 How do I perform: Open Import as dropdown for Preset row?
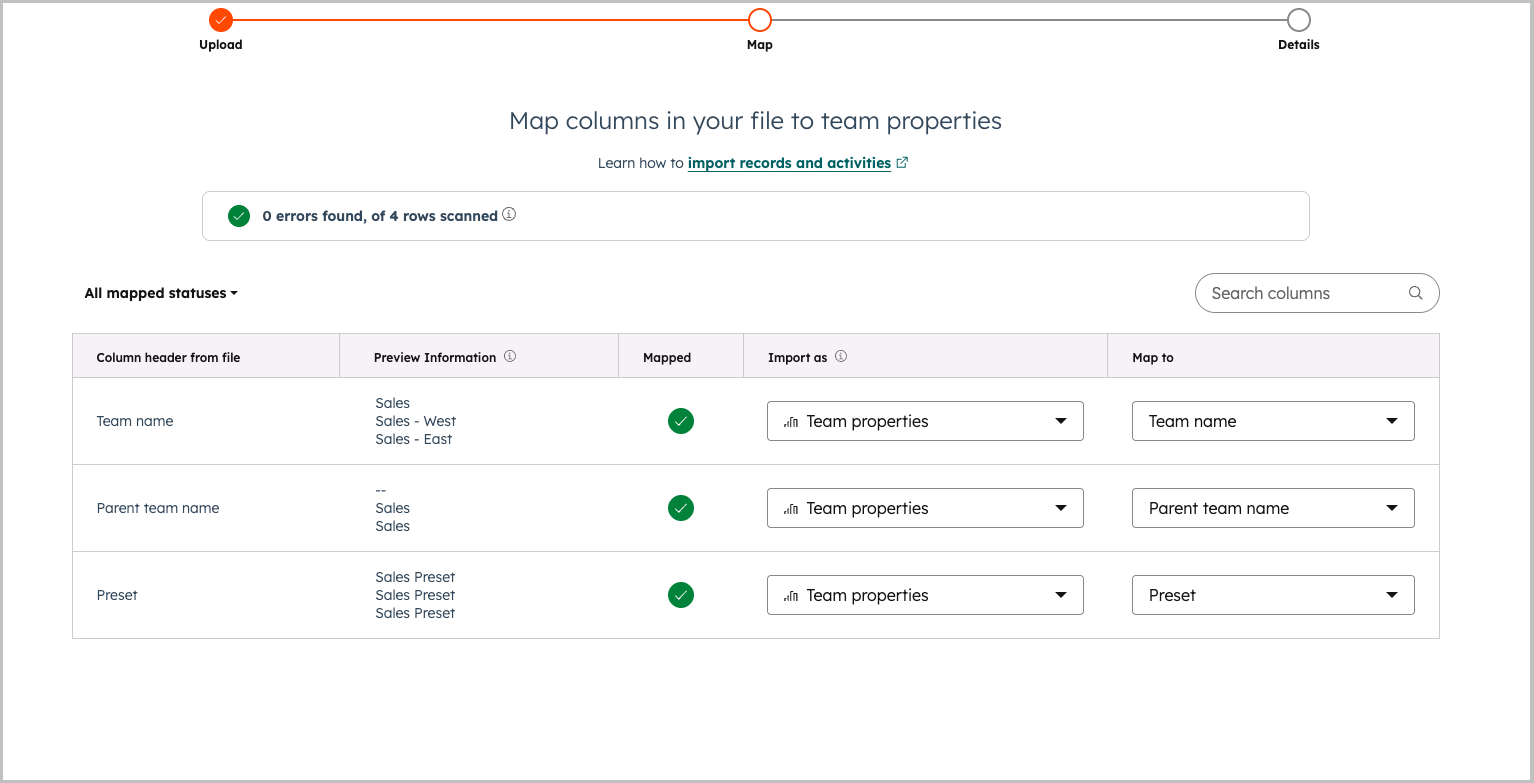point(925,595)
